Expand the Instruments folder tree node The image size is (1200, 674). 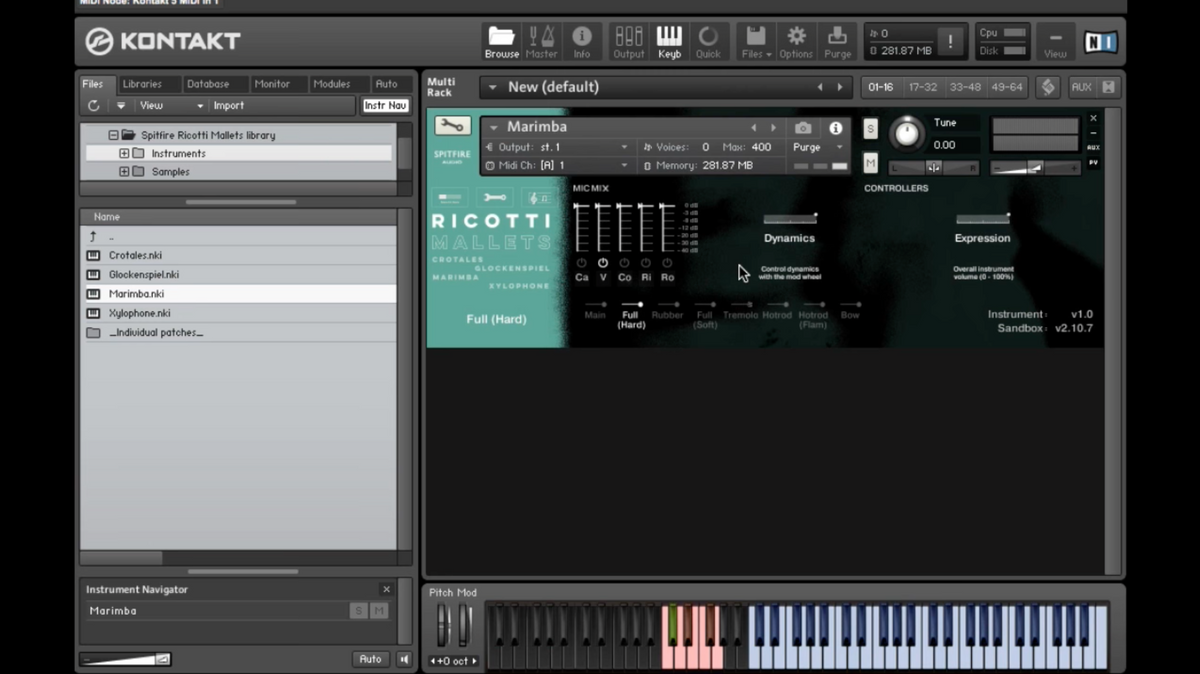(x=124, y=154)
